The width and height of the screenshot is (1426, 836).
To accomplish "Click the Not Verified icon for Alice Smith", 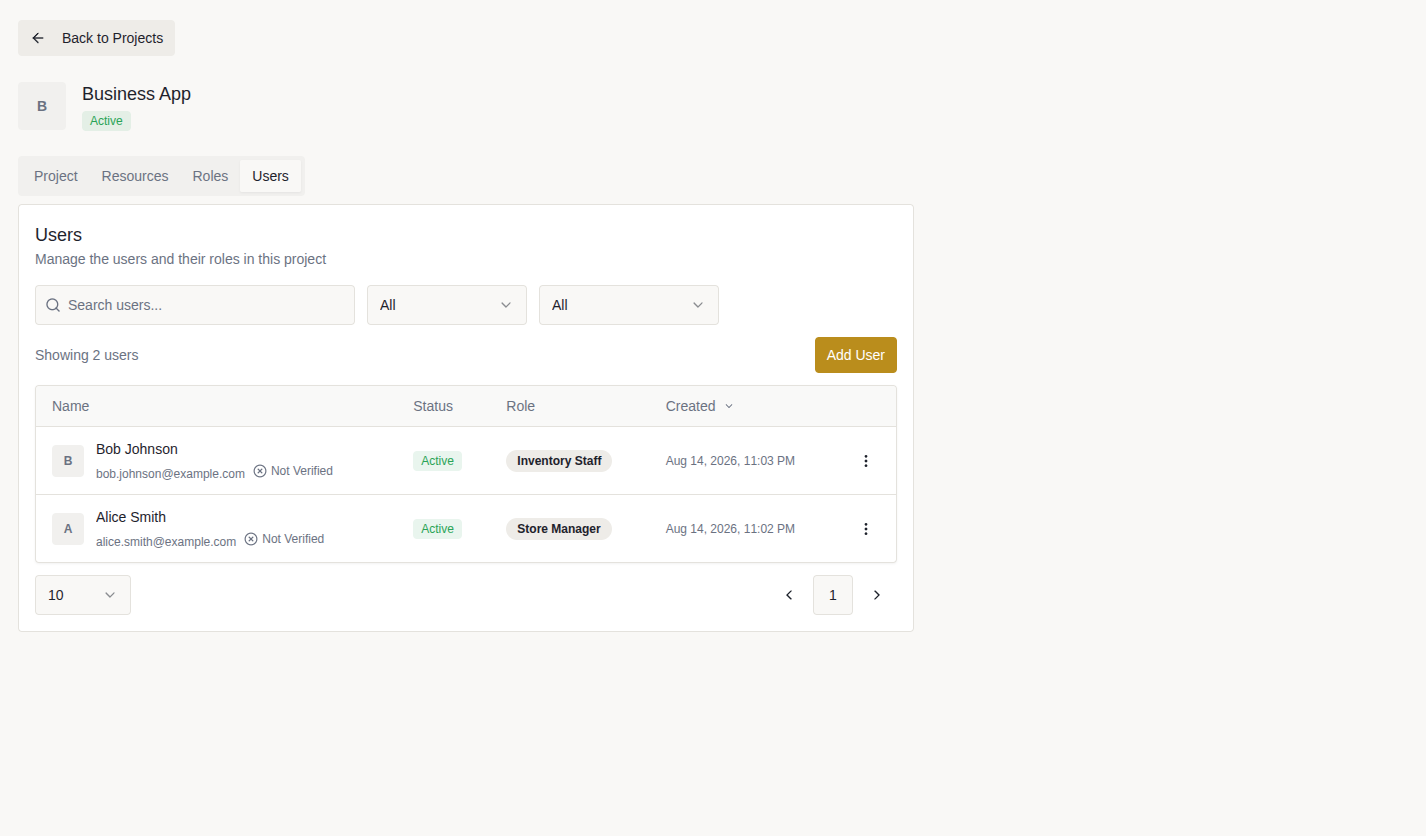I will coord(251,539).
